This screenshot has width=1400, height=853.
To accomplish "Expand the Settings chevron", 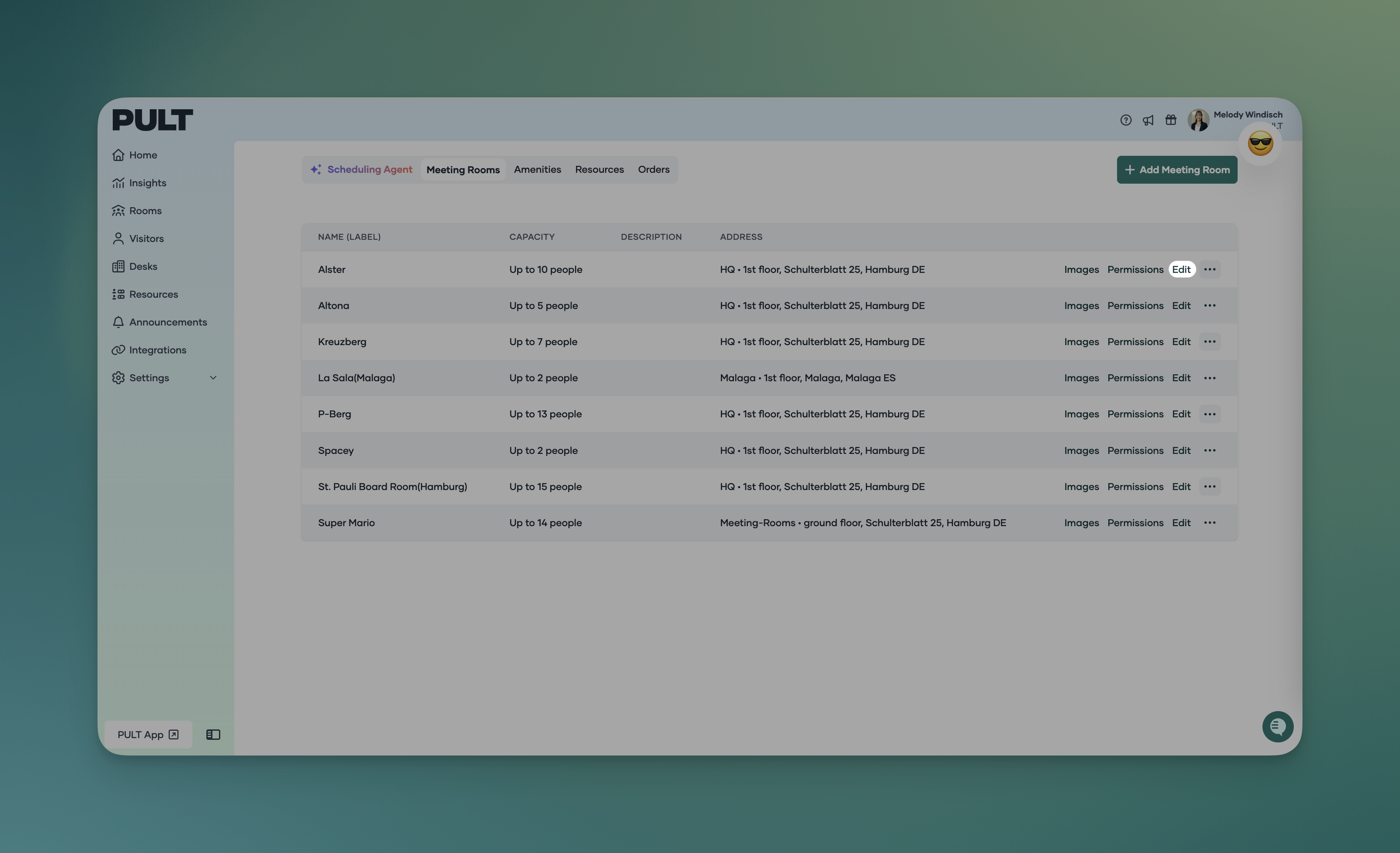I will pos(213,378).
